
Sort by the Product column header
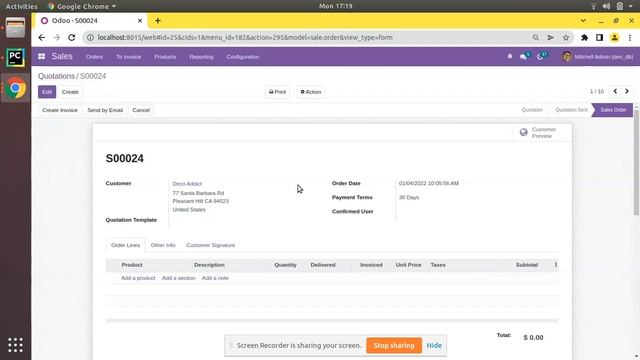(132, 265)
